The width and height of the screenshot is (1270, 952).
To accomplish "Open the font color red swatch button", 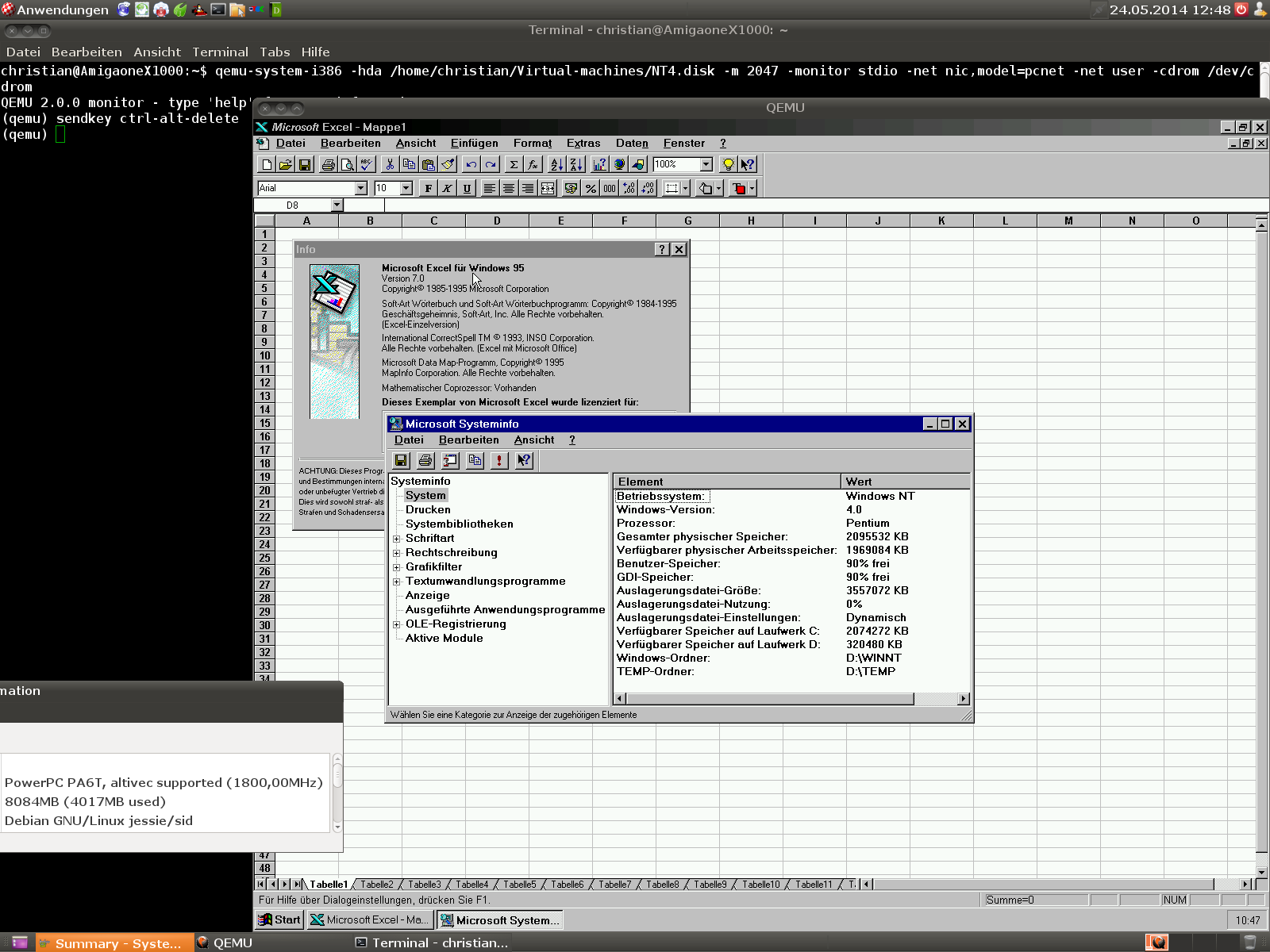I will click(x=739, y=188).
